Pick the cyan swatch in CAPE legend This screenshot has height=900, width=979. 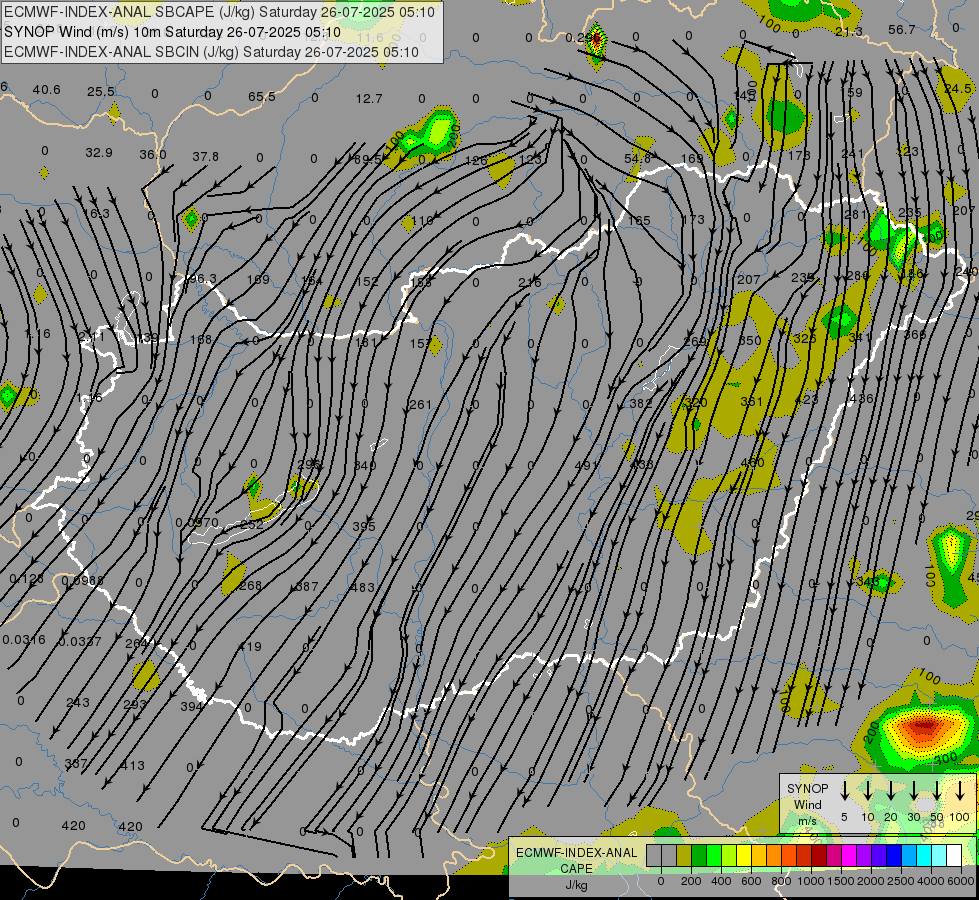tap(923, 856)
